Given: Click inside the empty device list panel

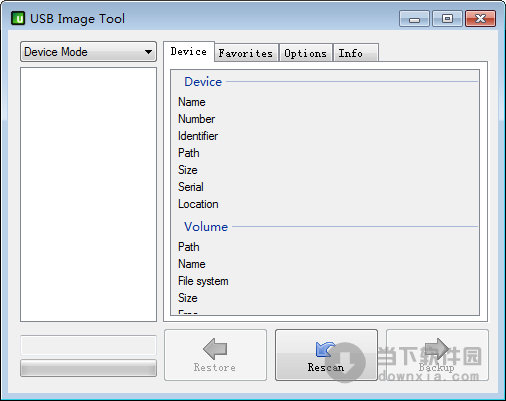Looking at the screenshot, I should [88, 194].
